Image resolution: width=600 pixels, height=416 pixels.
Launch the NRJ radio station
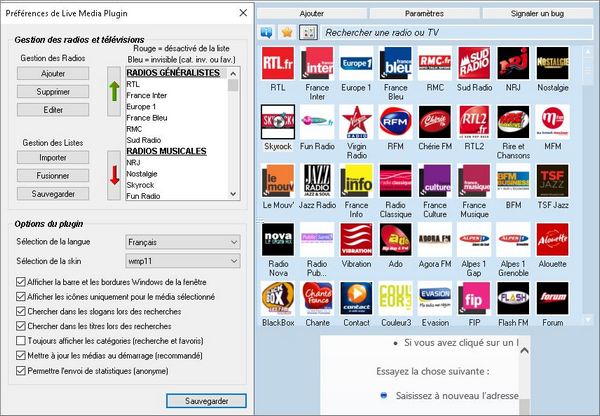pos(513,63)
